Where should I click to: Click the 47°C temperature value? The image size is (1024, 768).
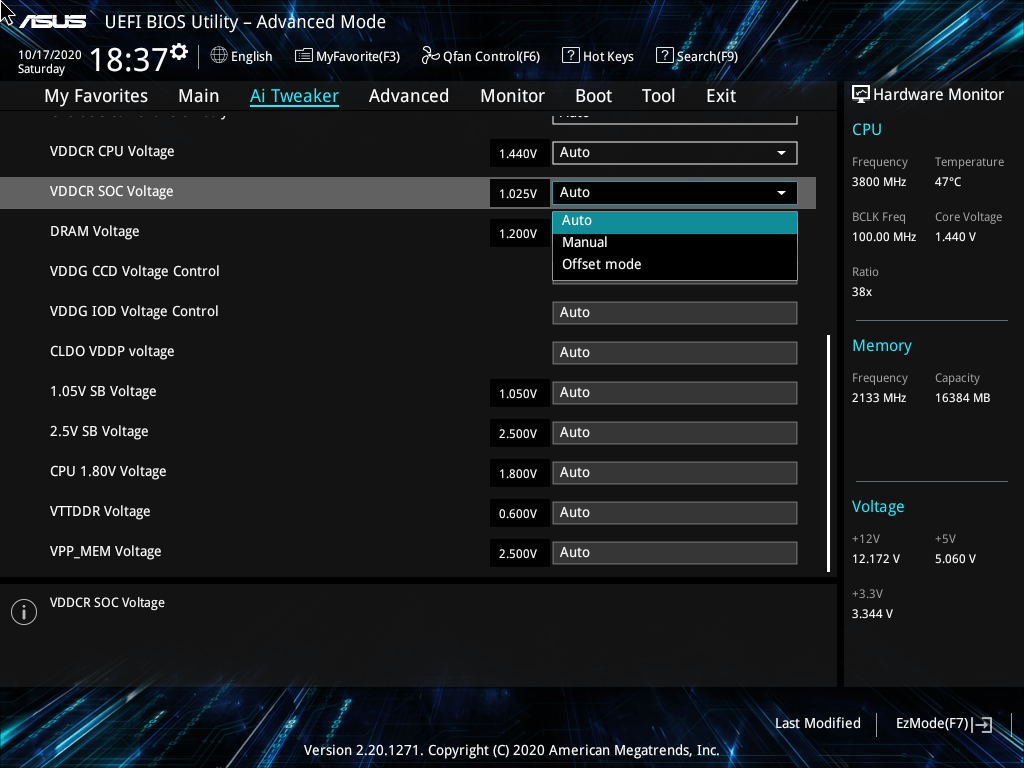pos(948,182)
